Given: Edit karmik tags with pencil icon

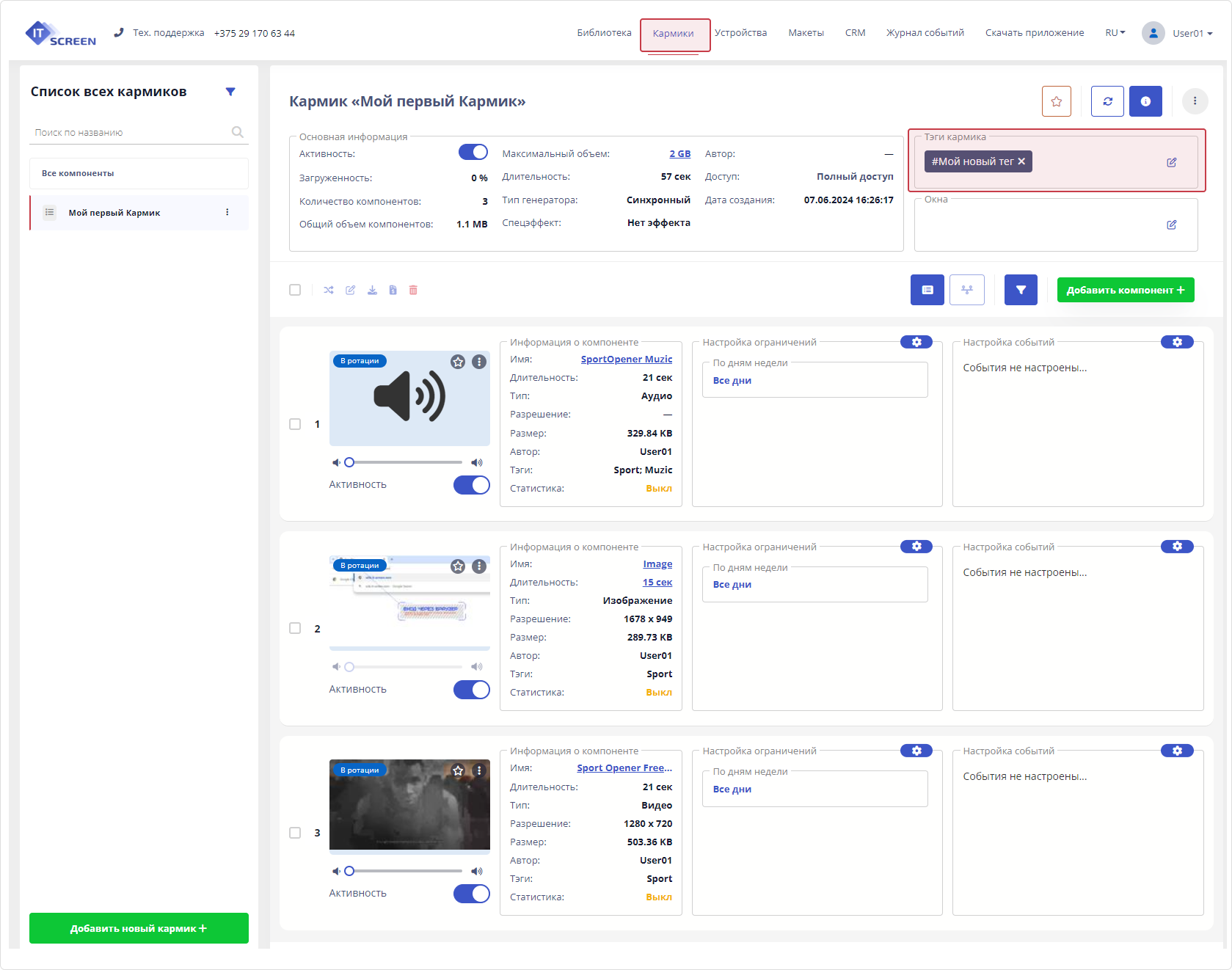Looking at the screenshot, I should coord(1171,162).
